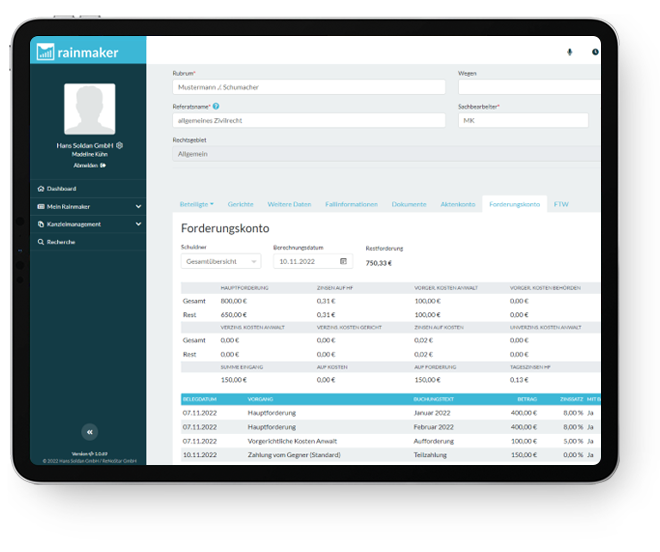Image resolution: width=660 pixels, height=552 pixels.
Task: Switch to the Dokumente tab
Action: [409, 204]
